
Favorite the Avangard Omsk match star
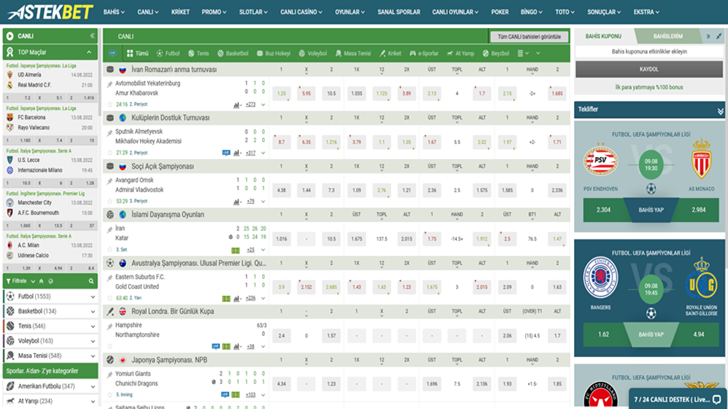(x=110, y=201)
